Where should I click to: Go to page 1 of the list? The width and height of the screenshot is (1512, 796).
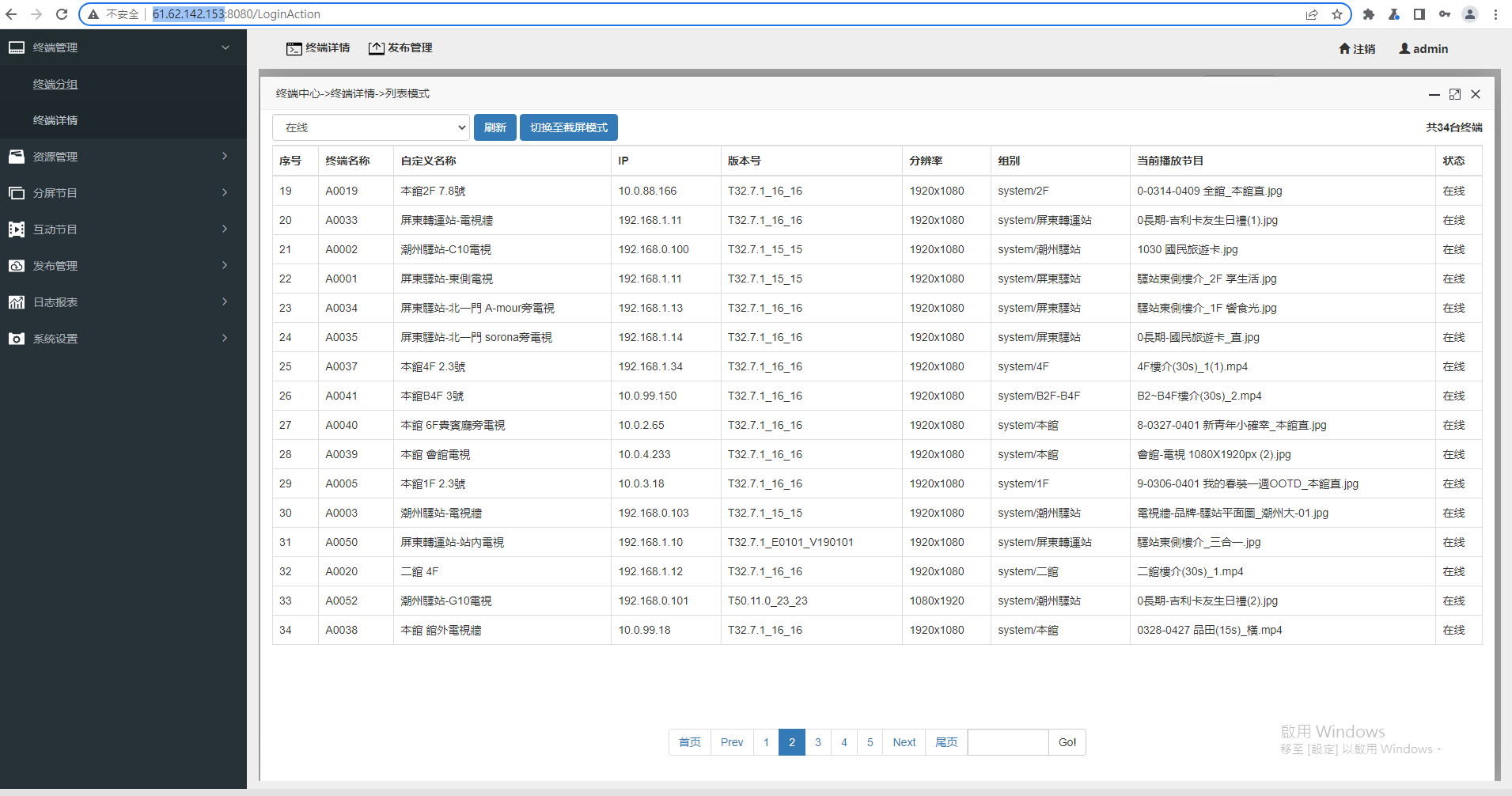(x=766, y=742)
